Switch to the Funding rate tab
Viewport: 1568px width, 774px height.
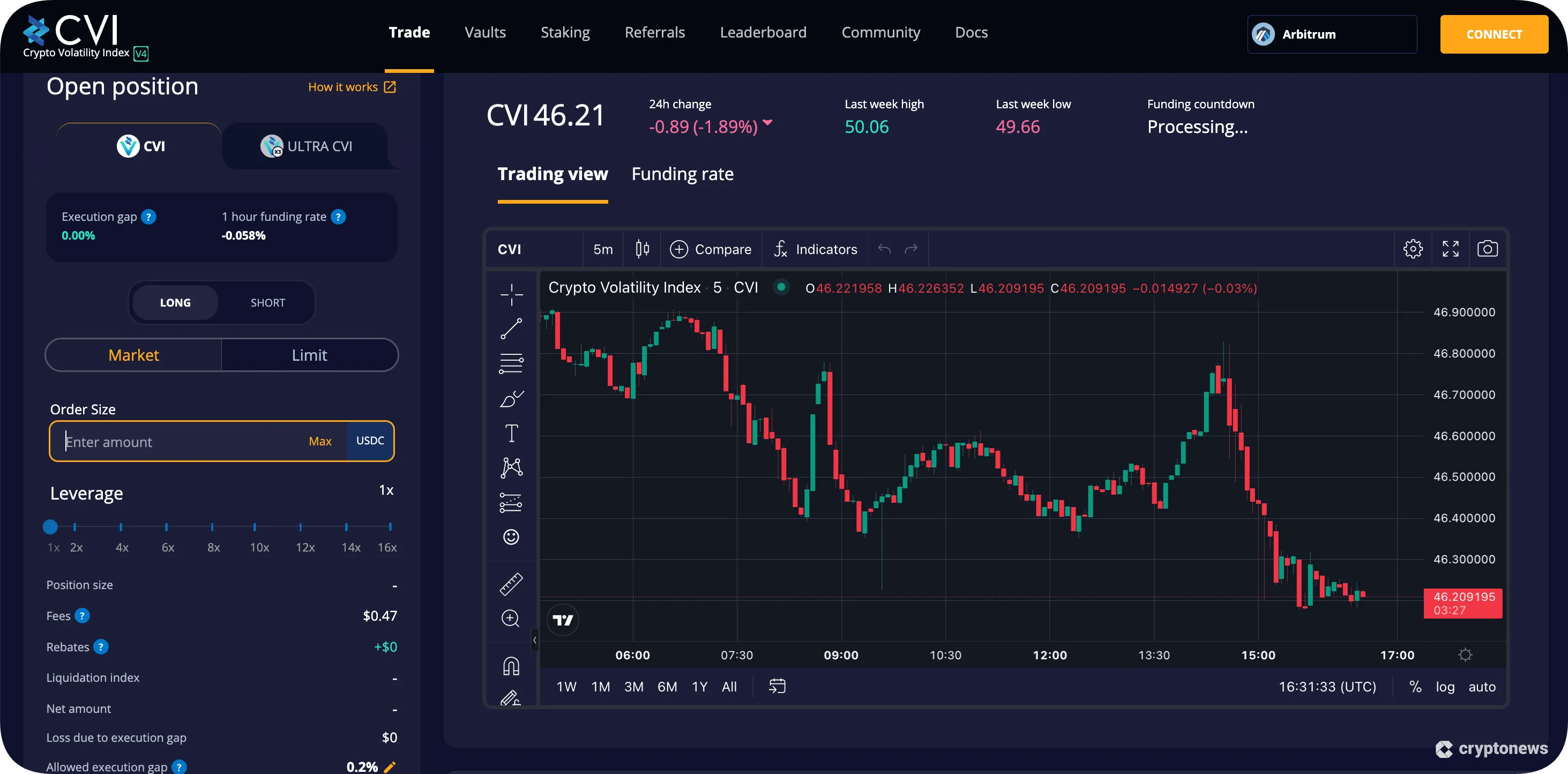(682, 174)
